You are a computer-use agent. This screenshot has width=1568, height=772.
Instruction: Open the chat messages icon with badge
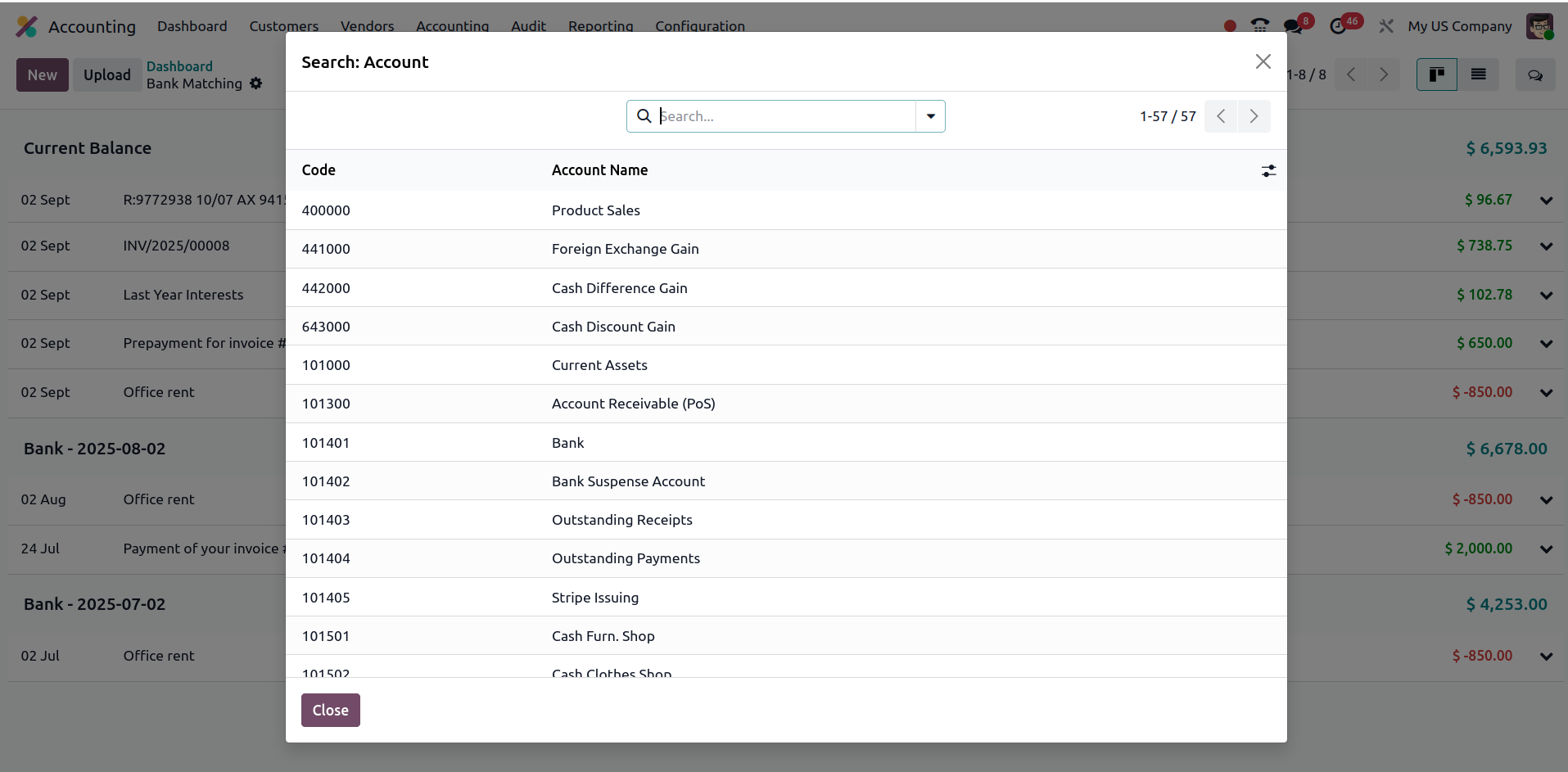click(1293, 26)
